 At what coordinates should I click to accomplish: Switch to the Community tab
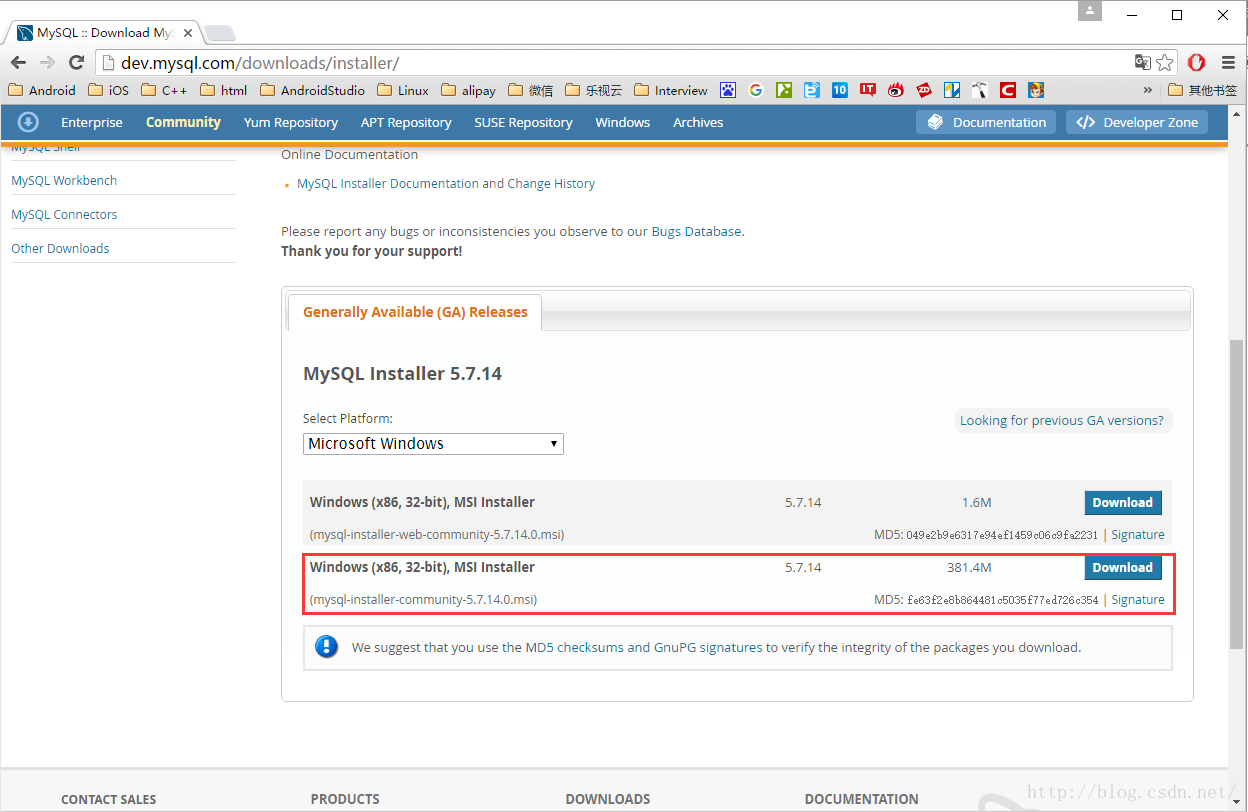pos(183,122)
